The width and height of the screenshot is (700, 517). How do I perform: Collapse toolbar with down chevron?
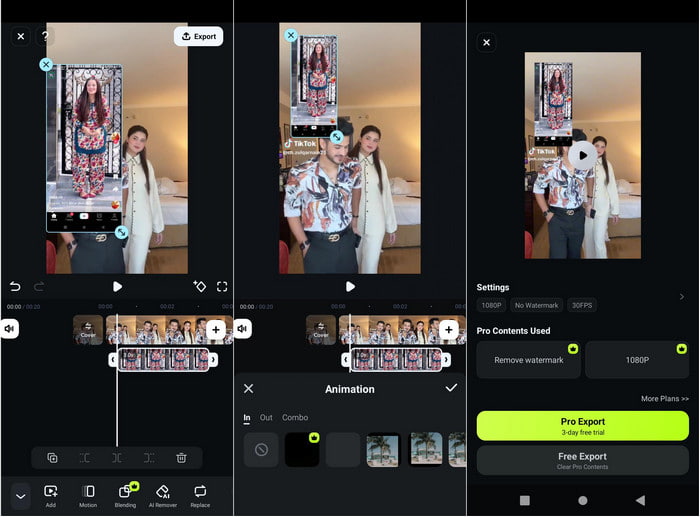click(21, 496)
